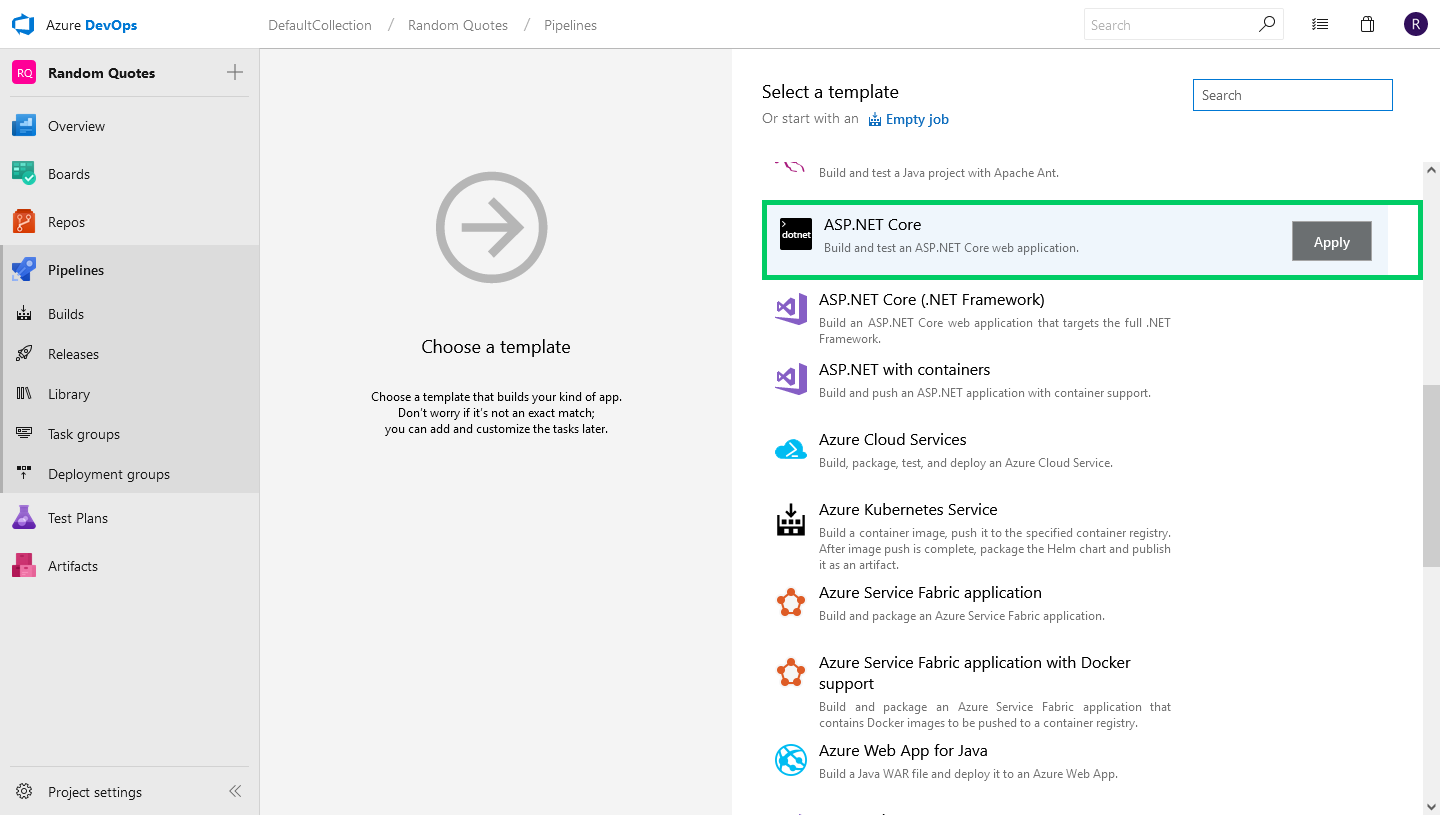
Task: Click the Builds icon
Action: [x=25, y=314]
